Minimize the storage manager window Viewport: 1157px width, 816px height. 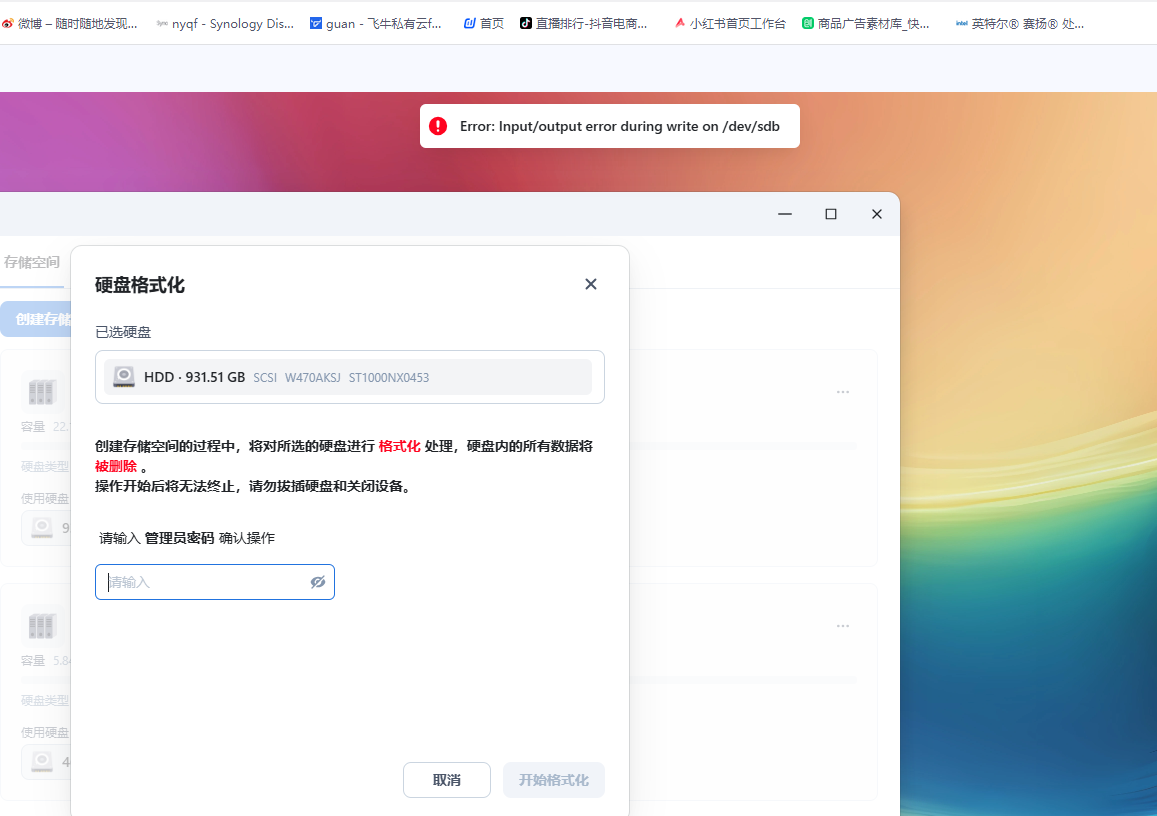785,214
